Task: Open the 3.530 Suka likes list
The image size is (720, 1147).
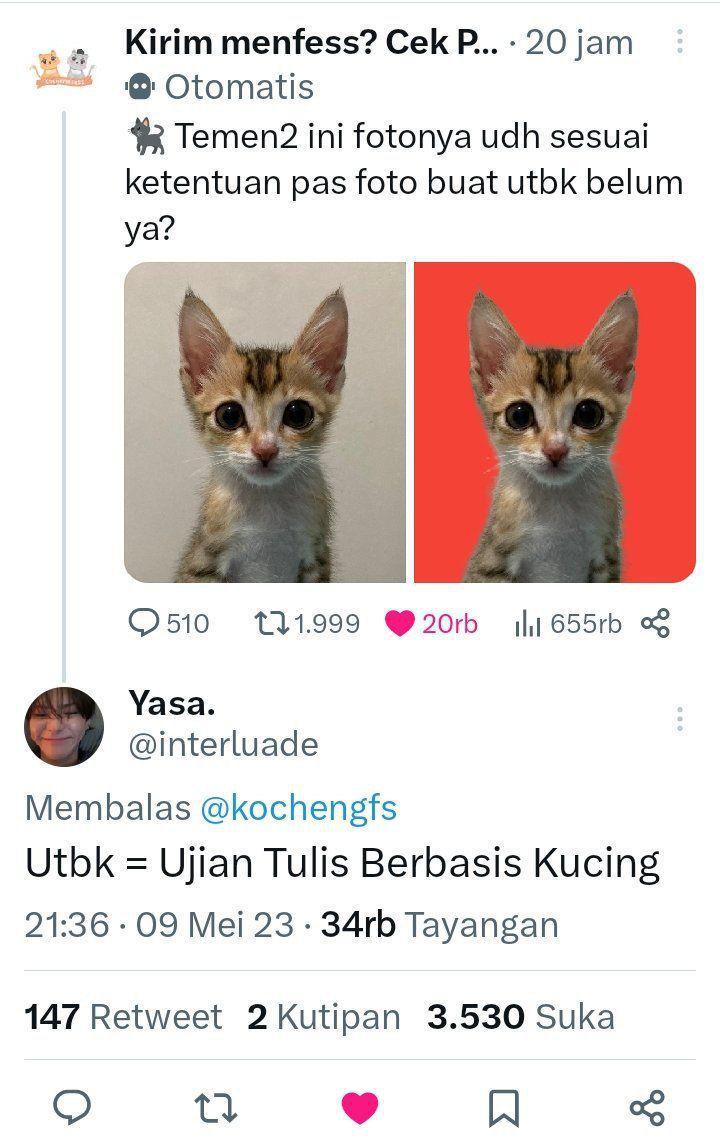Action: pyautogui.click(x=521, y=1017)
